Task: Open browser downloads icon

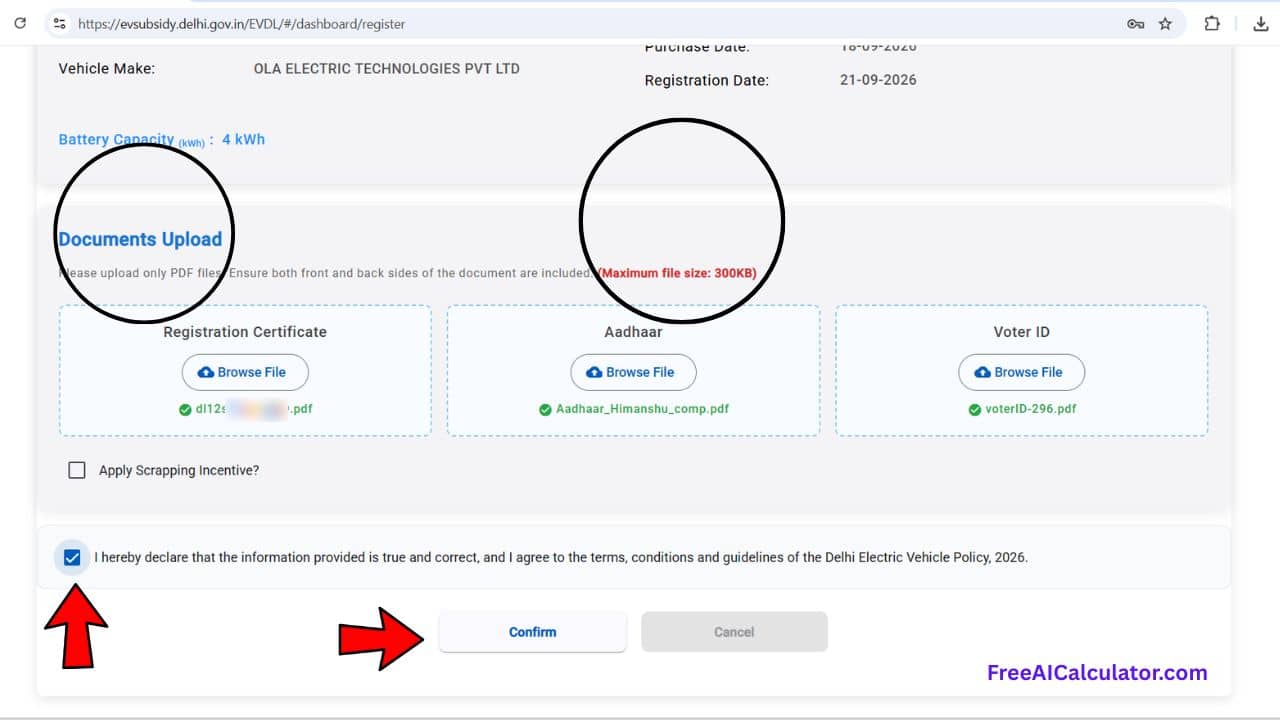Action: (x=1260, y=24)
